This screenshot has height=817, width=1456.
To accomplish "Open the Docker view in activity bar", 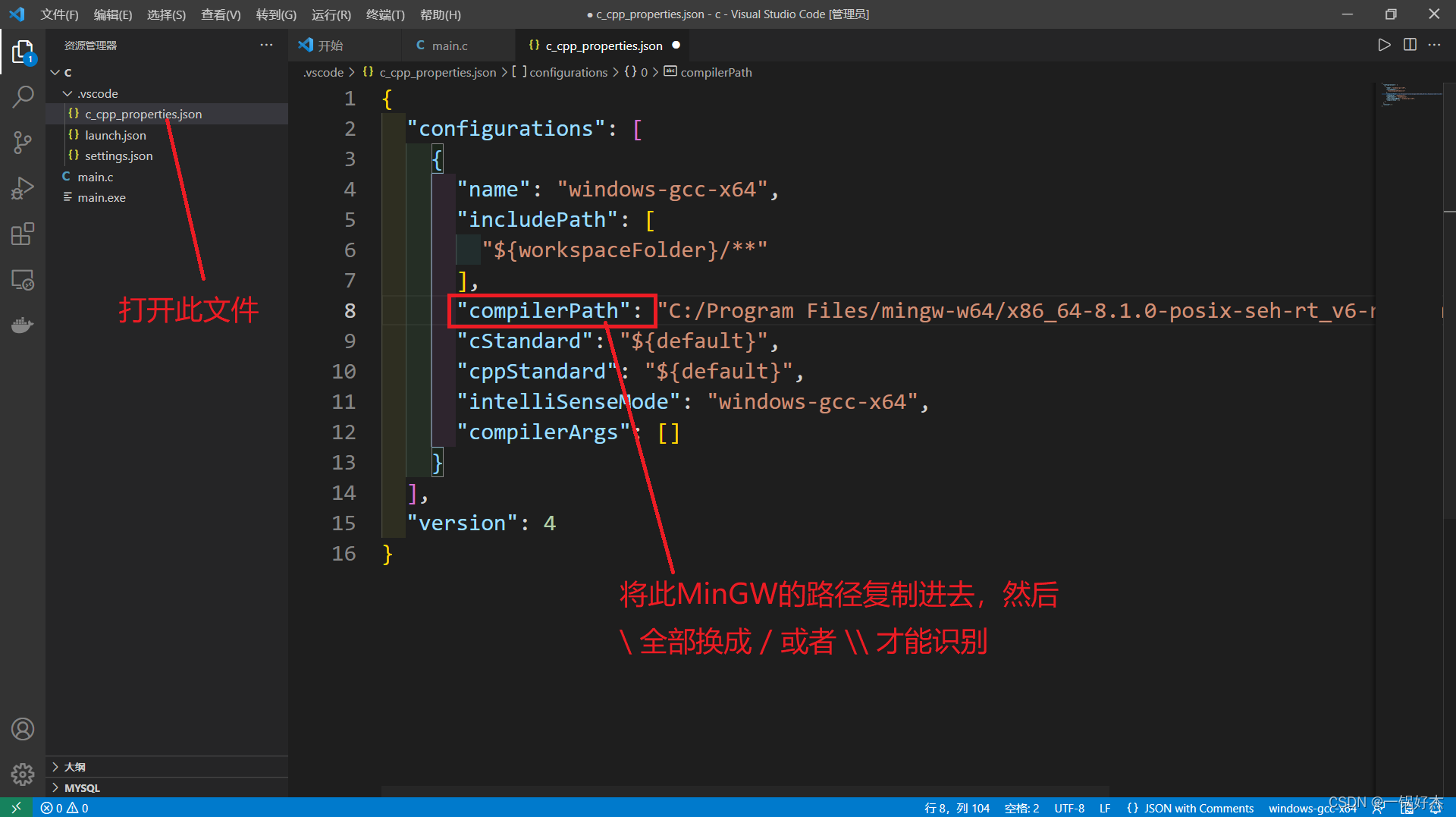I will click(x=23, y=325).
